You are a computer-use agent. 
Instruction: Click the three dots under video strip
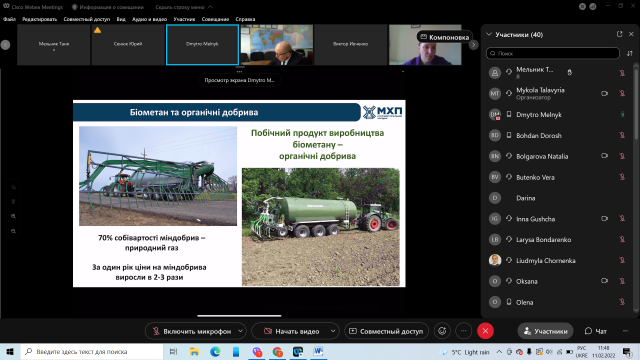click(x=239, y=71)
